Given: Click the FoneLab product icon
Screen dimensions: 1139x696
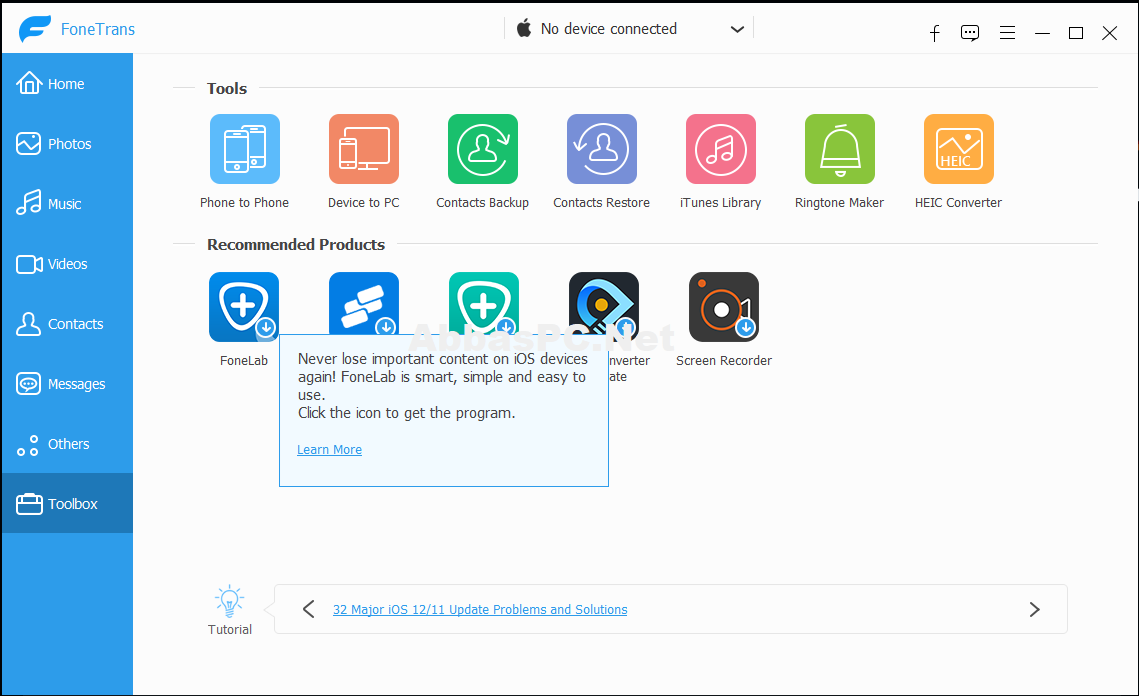Looking at the screenshot, I should [244, 307].
